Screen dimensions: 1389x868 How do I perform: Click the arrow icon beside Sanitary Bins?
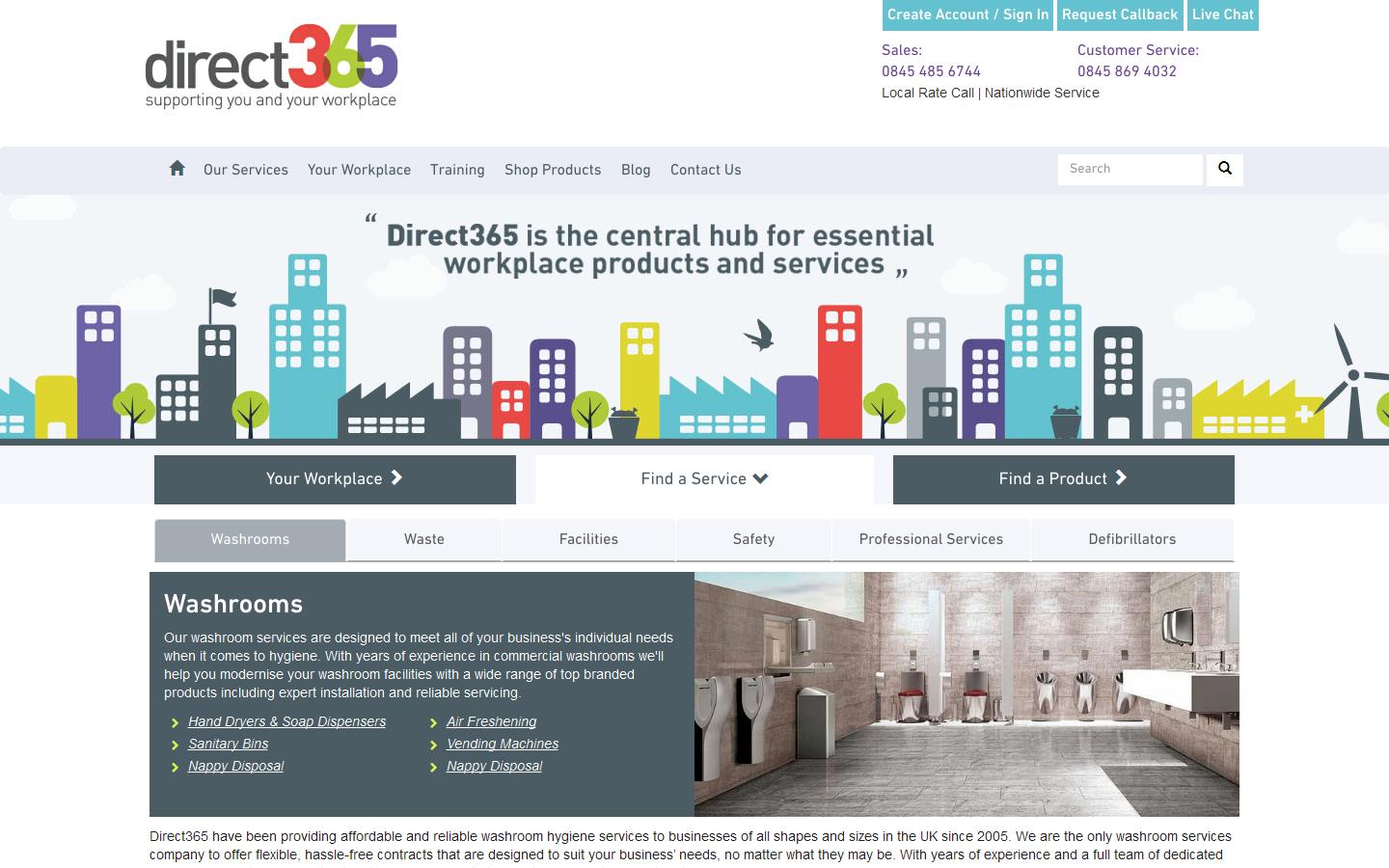175,745
